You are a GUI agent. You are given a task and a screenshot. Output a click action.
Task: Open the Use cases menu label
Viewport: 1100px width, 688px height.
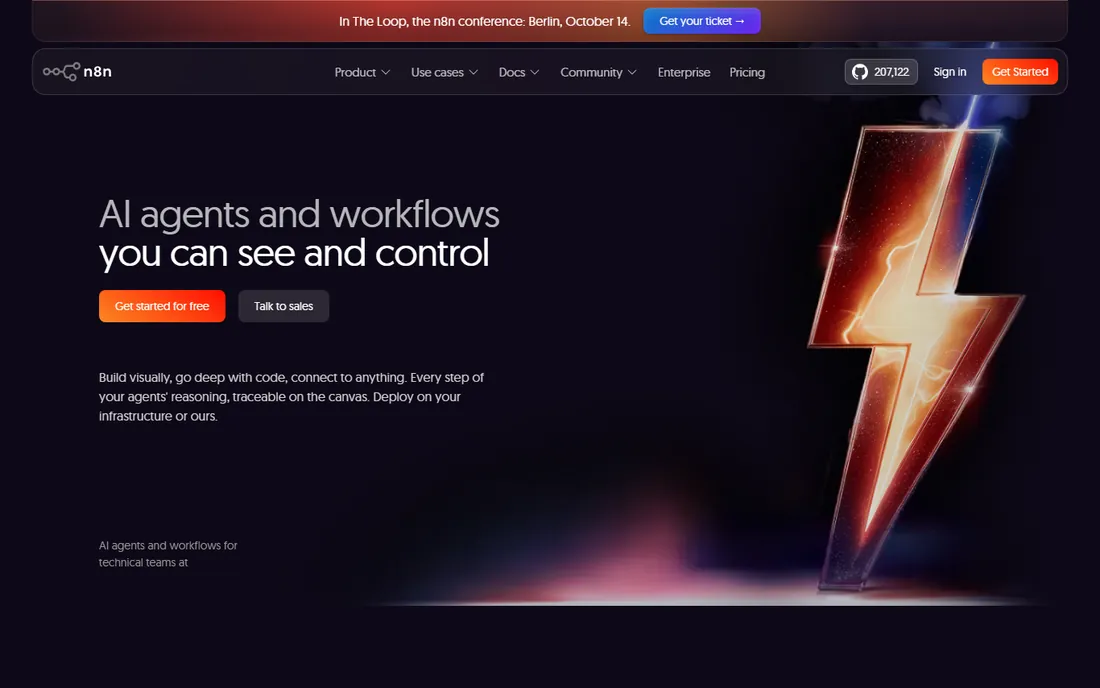click(437, 72)
